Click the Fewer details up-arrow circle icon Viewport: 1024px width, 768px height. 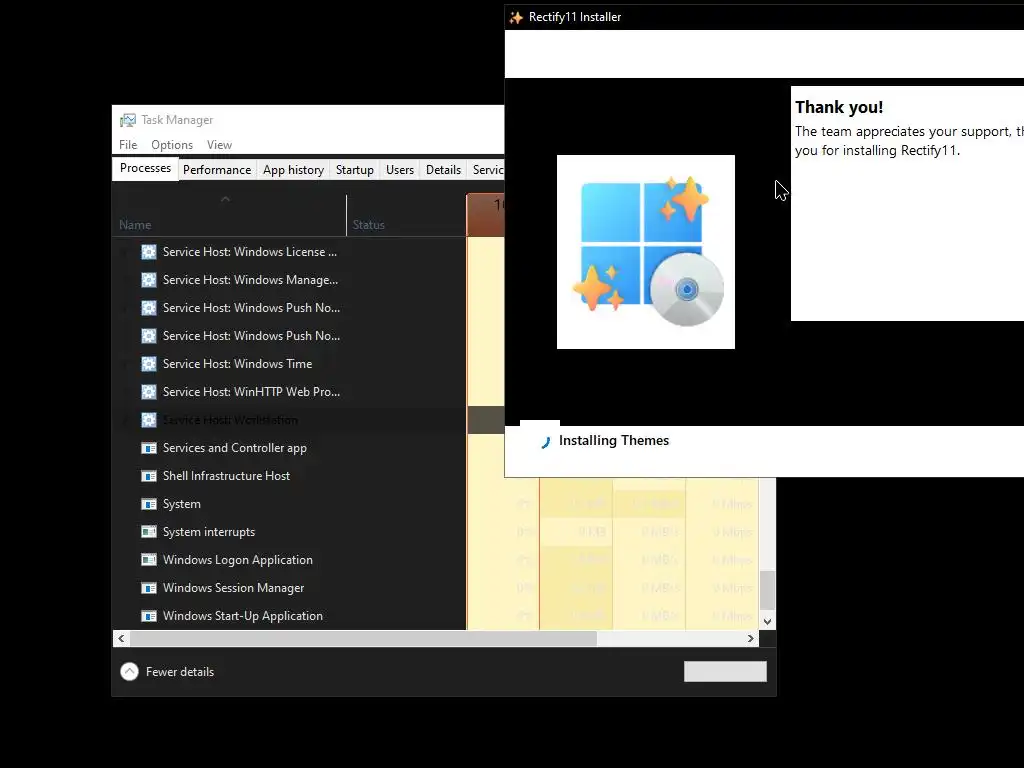pyautogui.click(x=129, y=671)
